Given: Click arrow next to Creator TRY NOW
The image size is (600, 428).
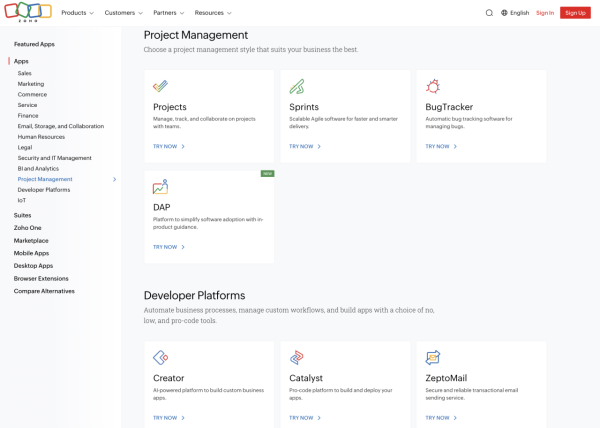Looking at the screenshot, I should point(183,418).
